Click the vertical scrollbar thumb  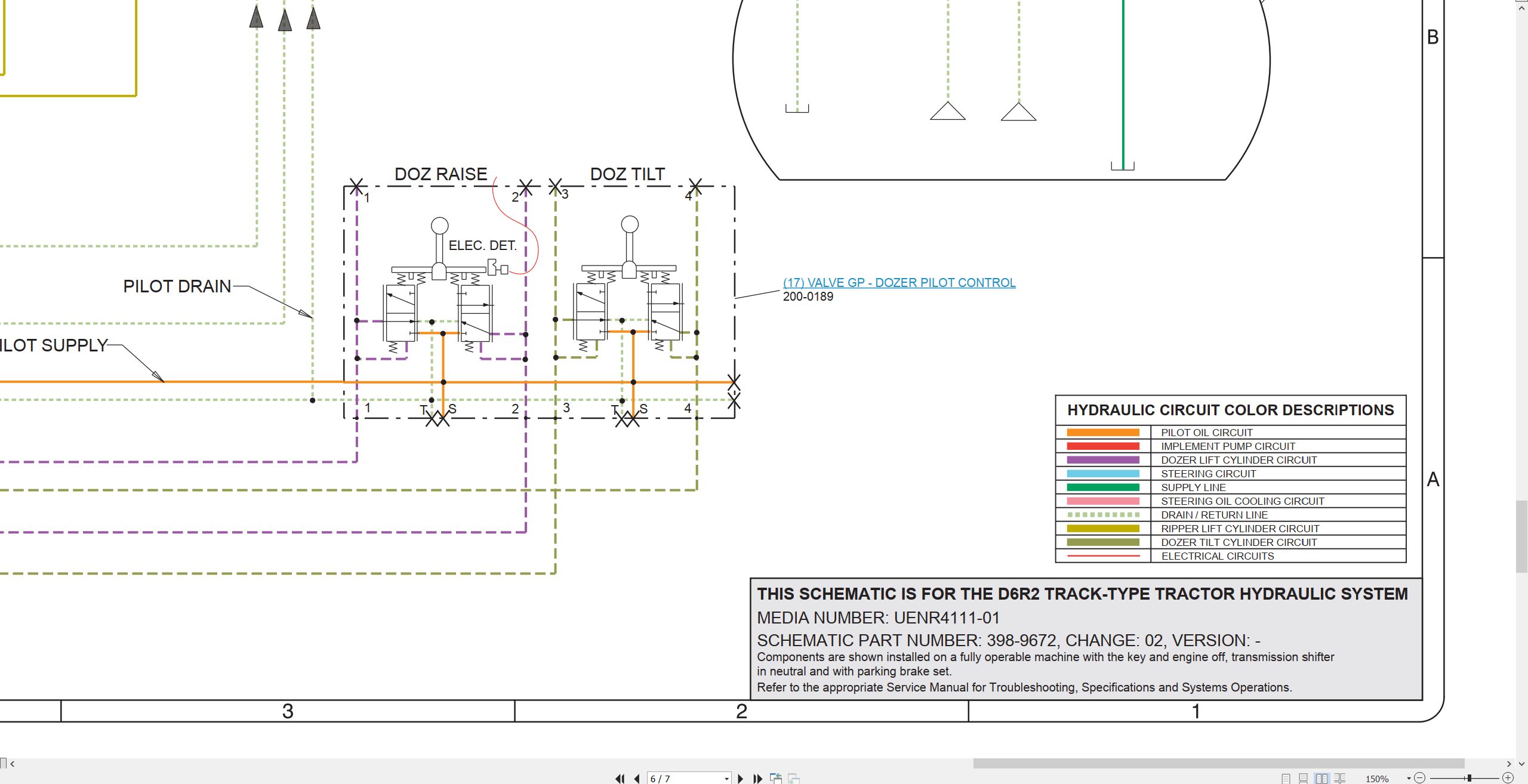[1522, 536]
